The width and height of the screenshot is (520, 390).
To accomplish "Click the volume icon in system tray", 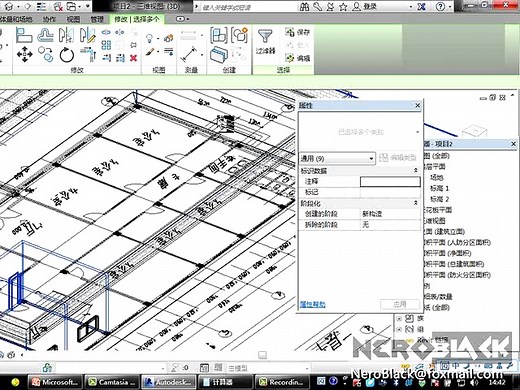I will click(474, 383).
